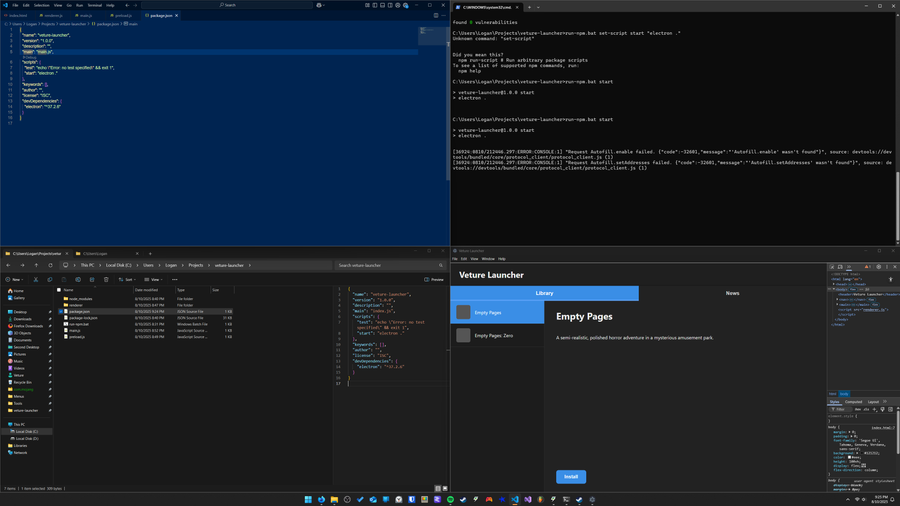Select run-npm.bat in file list

[79, 324]
